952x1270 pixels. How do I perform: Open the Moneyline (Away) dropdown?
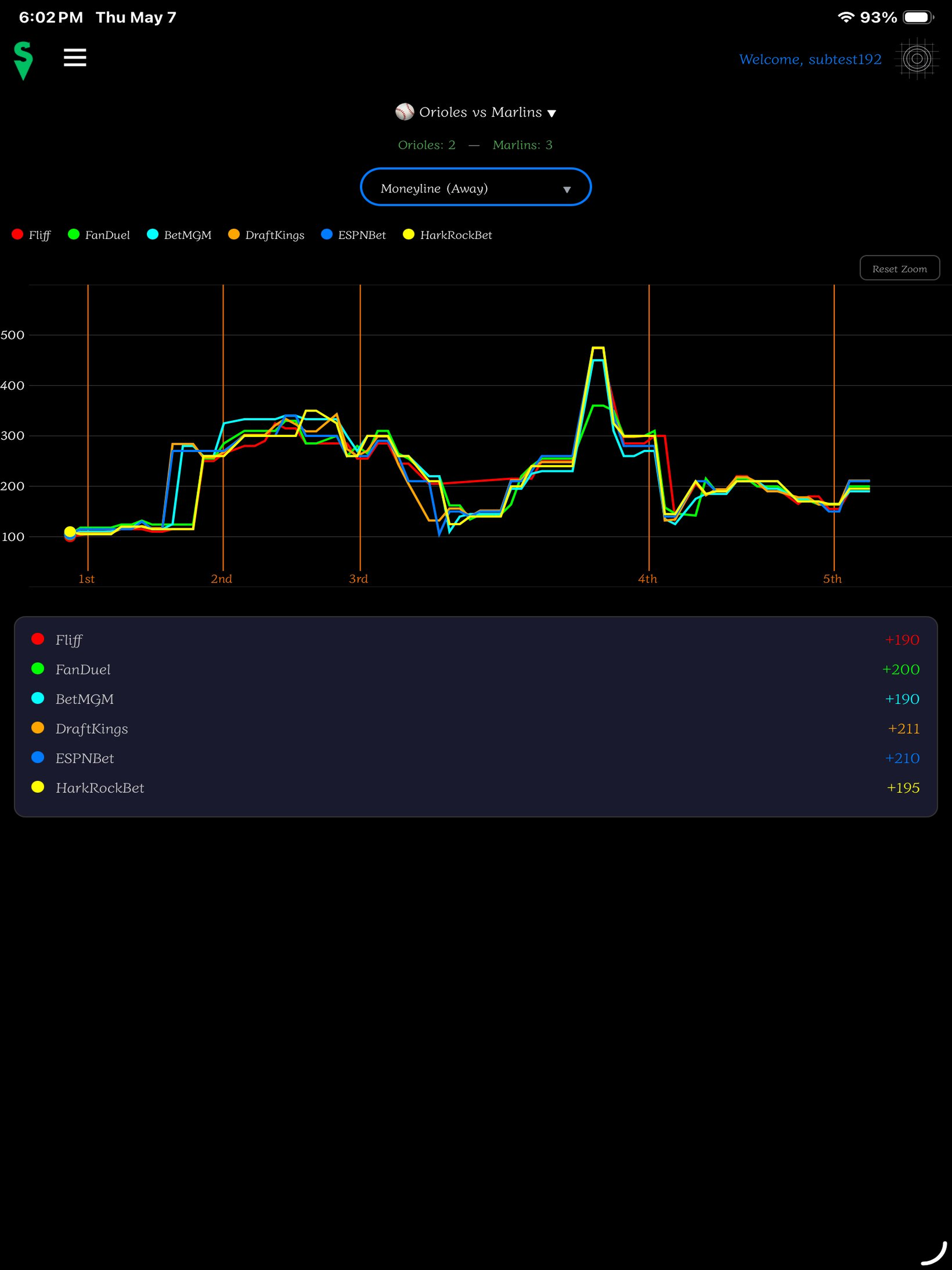476,187
